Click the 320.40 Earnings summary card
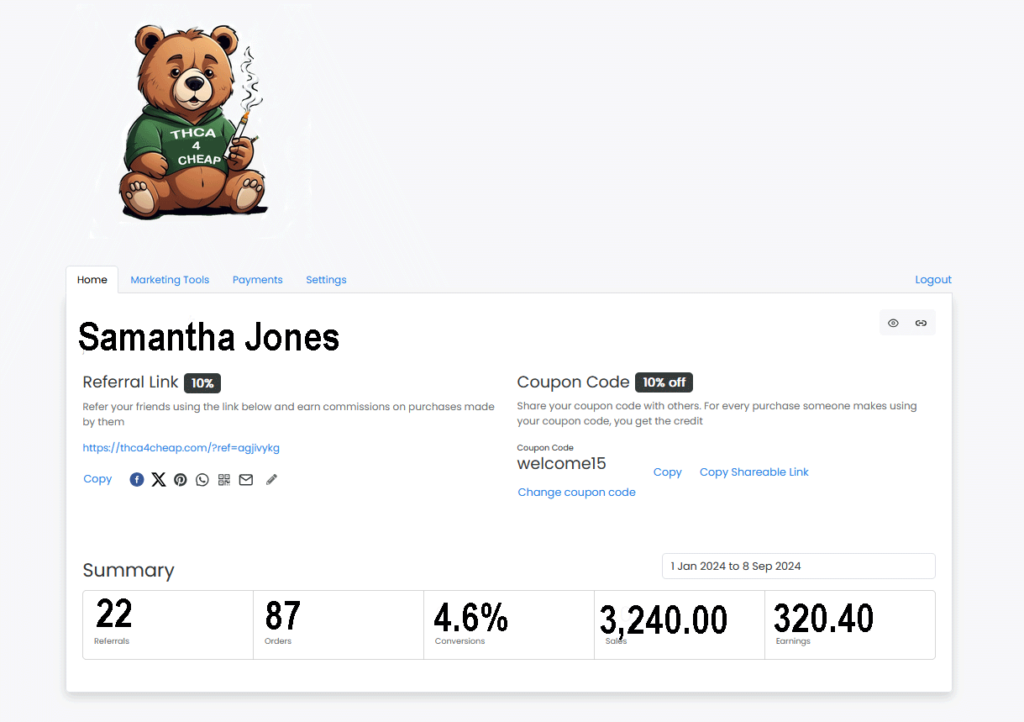This screenshot has height=722, width=1024. tap(850, 625)
